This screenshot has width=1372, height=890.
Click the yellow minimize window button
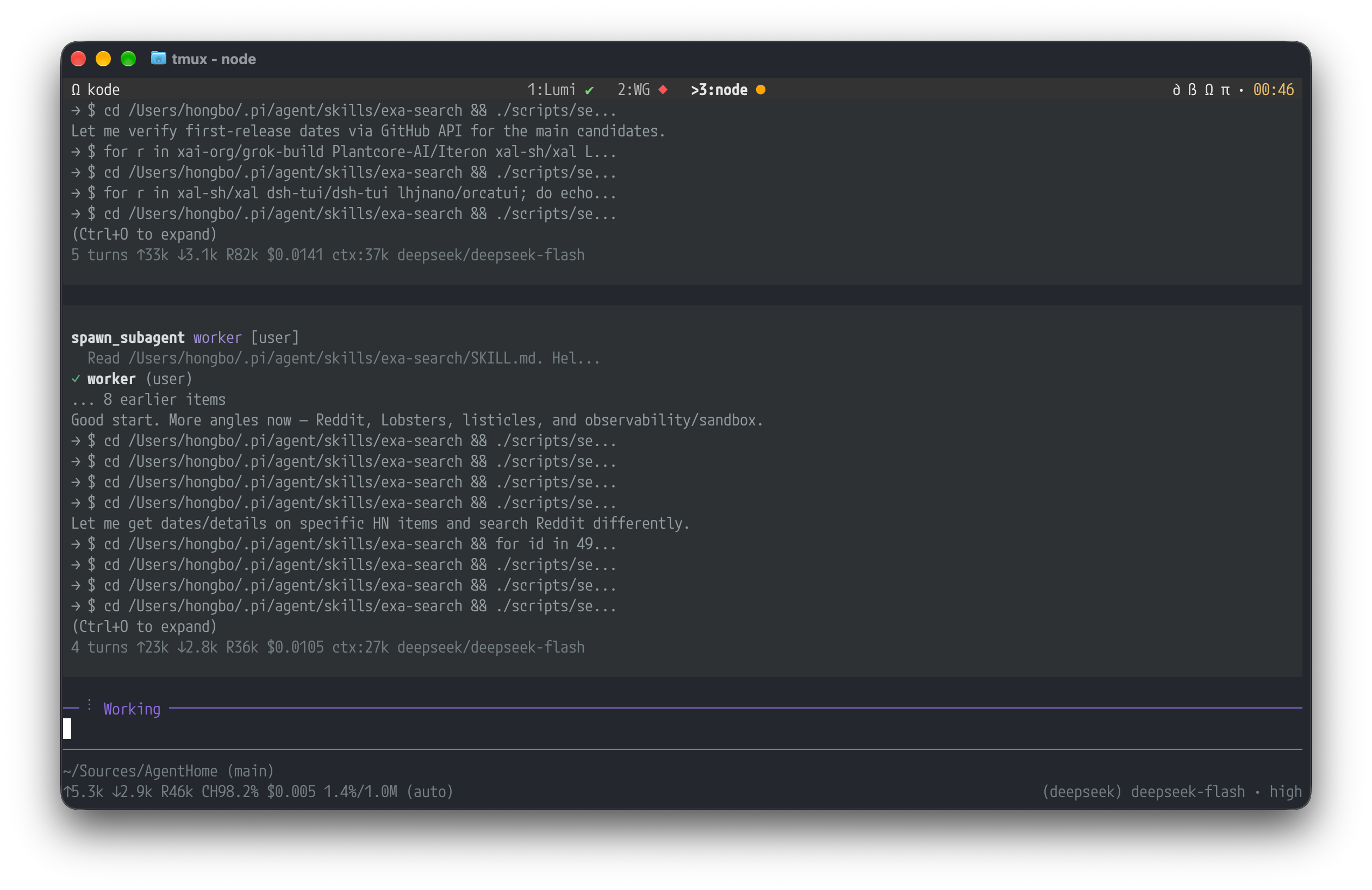(x=103, y=59)
